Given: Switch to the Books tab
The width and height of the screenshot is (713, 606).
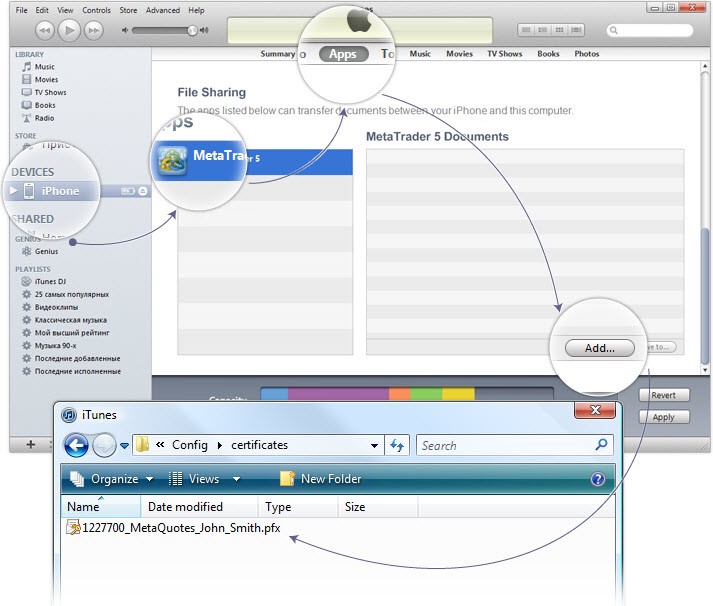Looking at the screenshot, I should (548, 54).
